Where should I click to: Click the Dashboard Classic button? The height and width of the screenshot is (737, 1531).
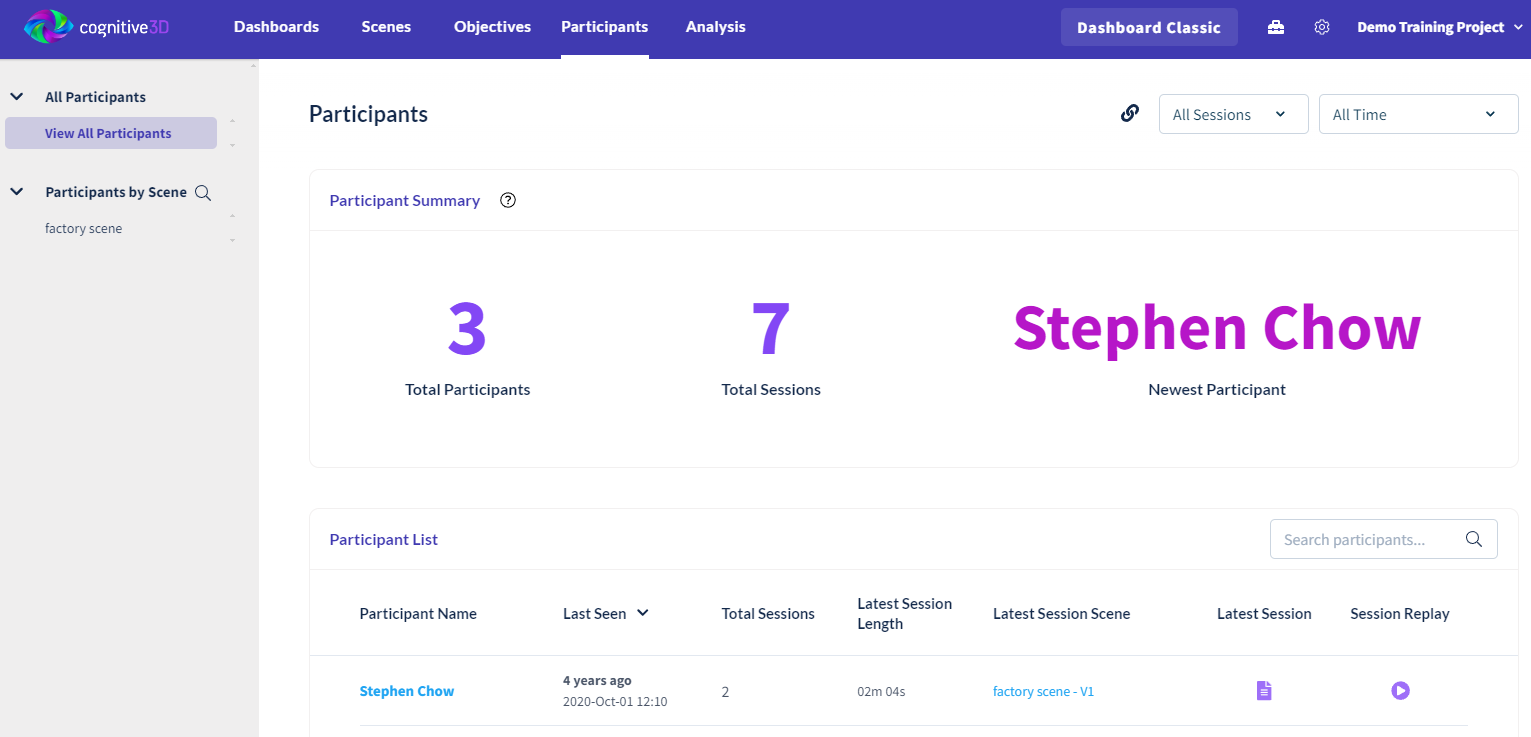pyautogui.click(x=1149, y=27)
